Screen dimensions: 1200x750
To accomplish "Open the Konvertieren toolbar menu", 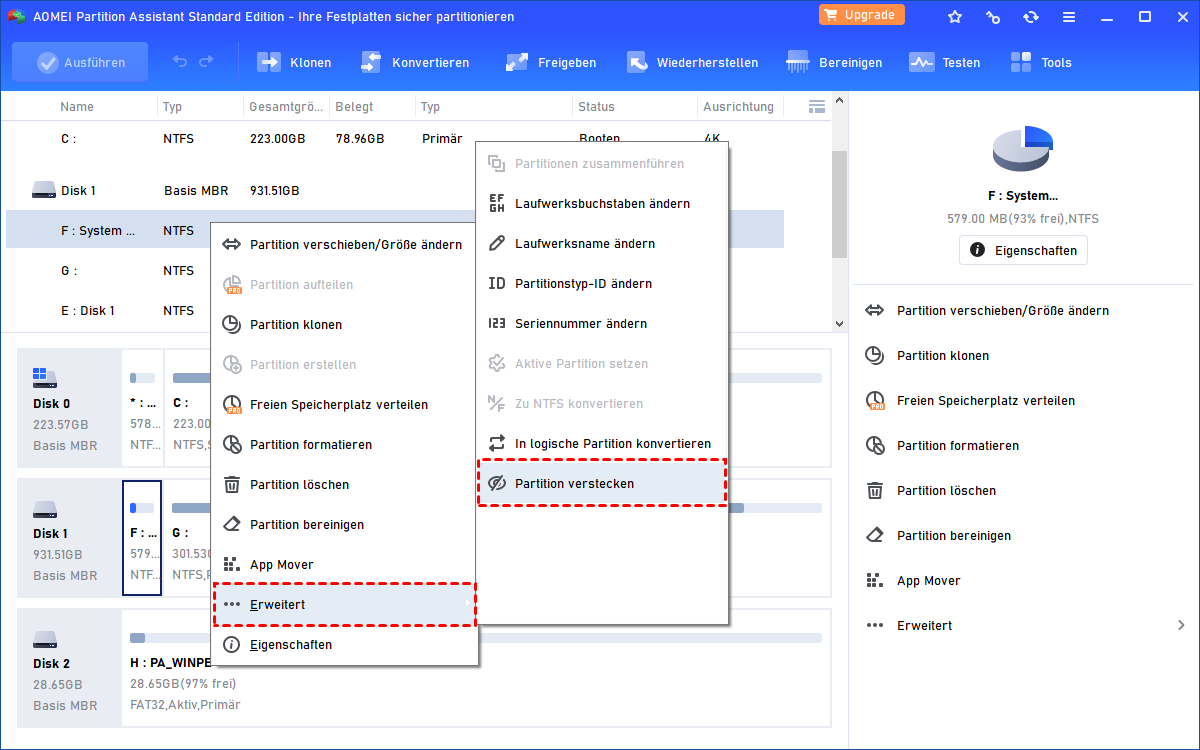I will pos(414,62).
